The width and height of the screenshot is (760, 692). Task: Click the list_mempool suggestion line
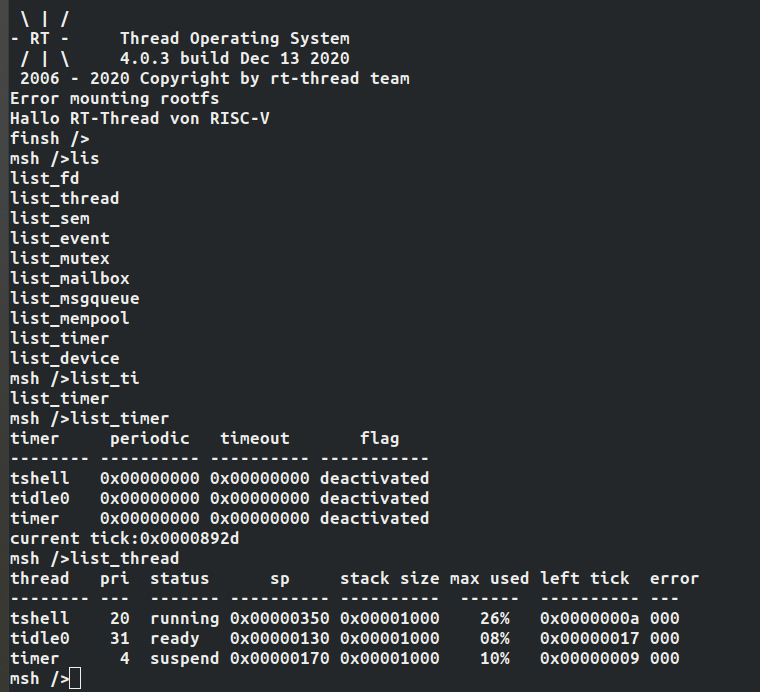[70, 318]
